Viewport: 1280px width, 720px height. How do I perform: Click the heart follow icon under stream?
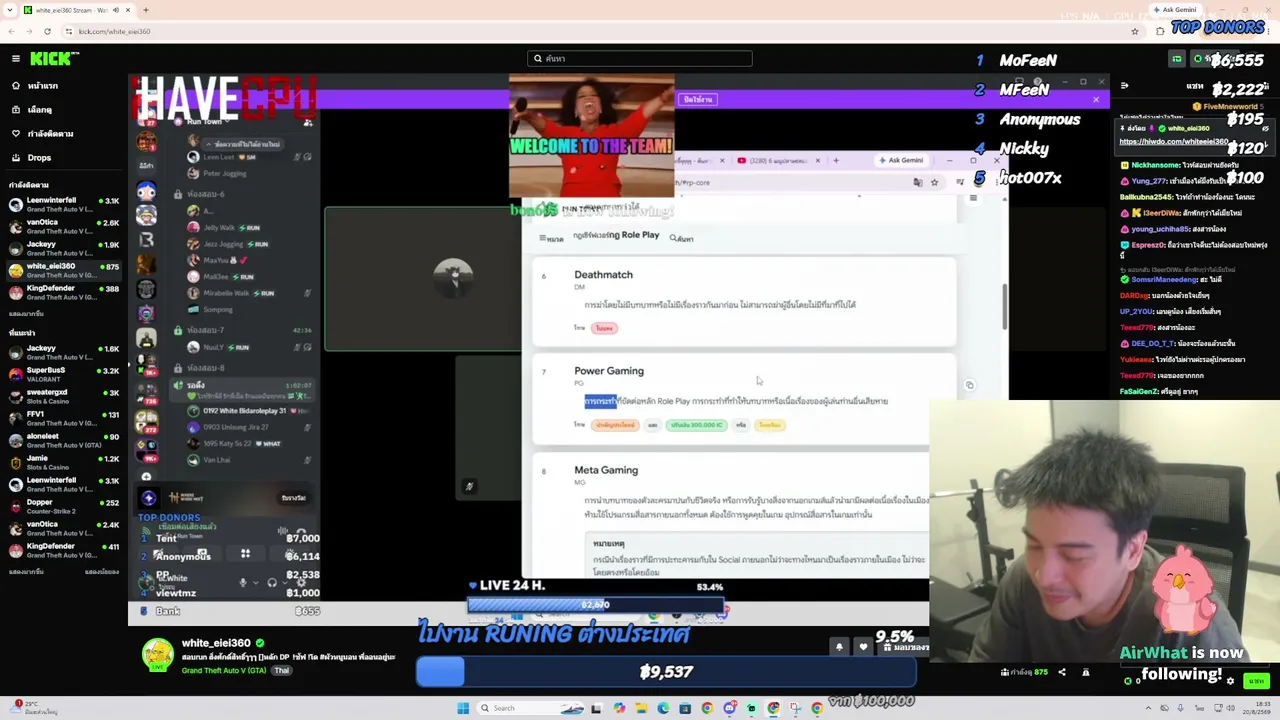tap(863, 647)
